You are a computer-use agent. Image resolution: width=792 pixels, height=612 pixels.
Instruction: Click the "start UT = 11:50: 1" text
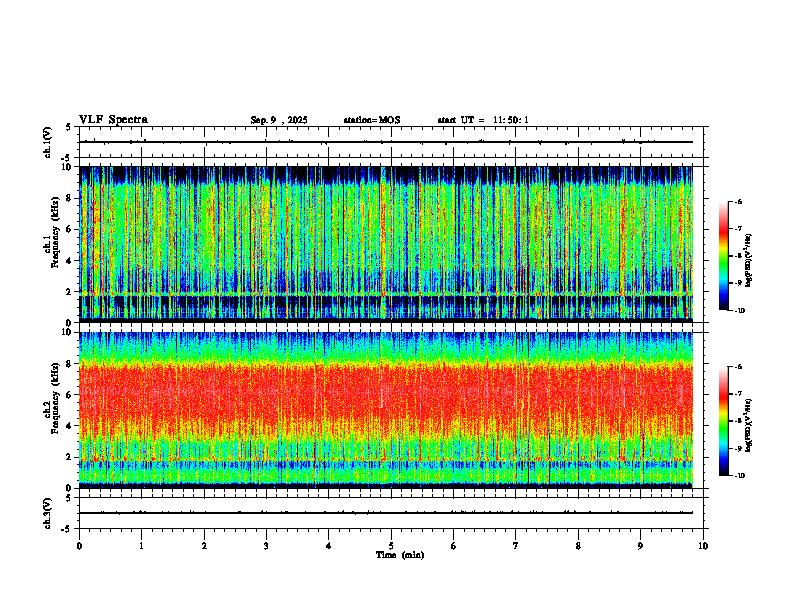(483, 120)
